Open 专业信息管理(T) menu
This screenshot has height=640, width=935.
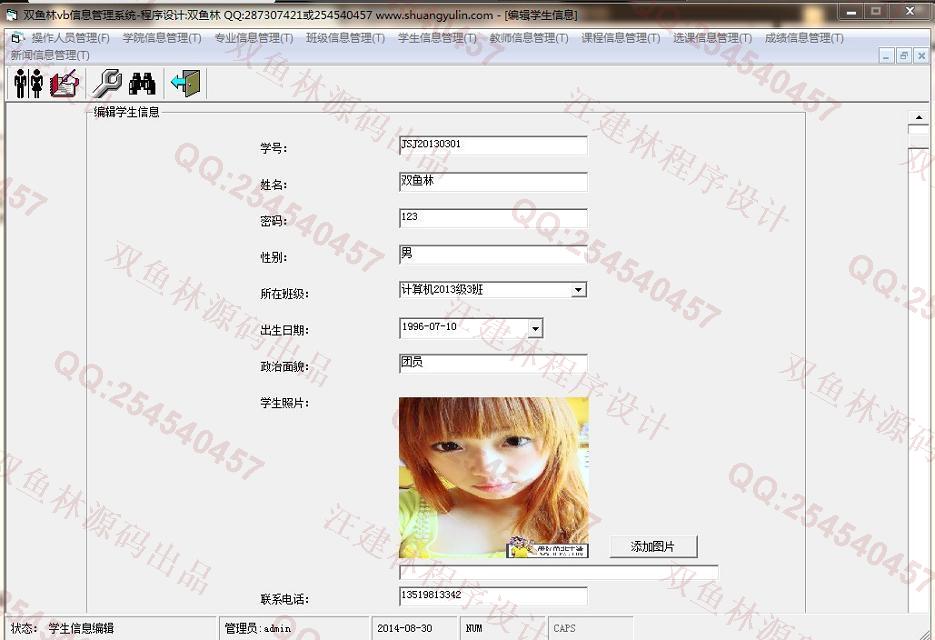254,38
